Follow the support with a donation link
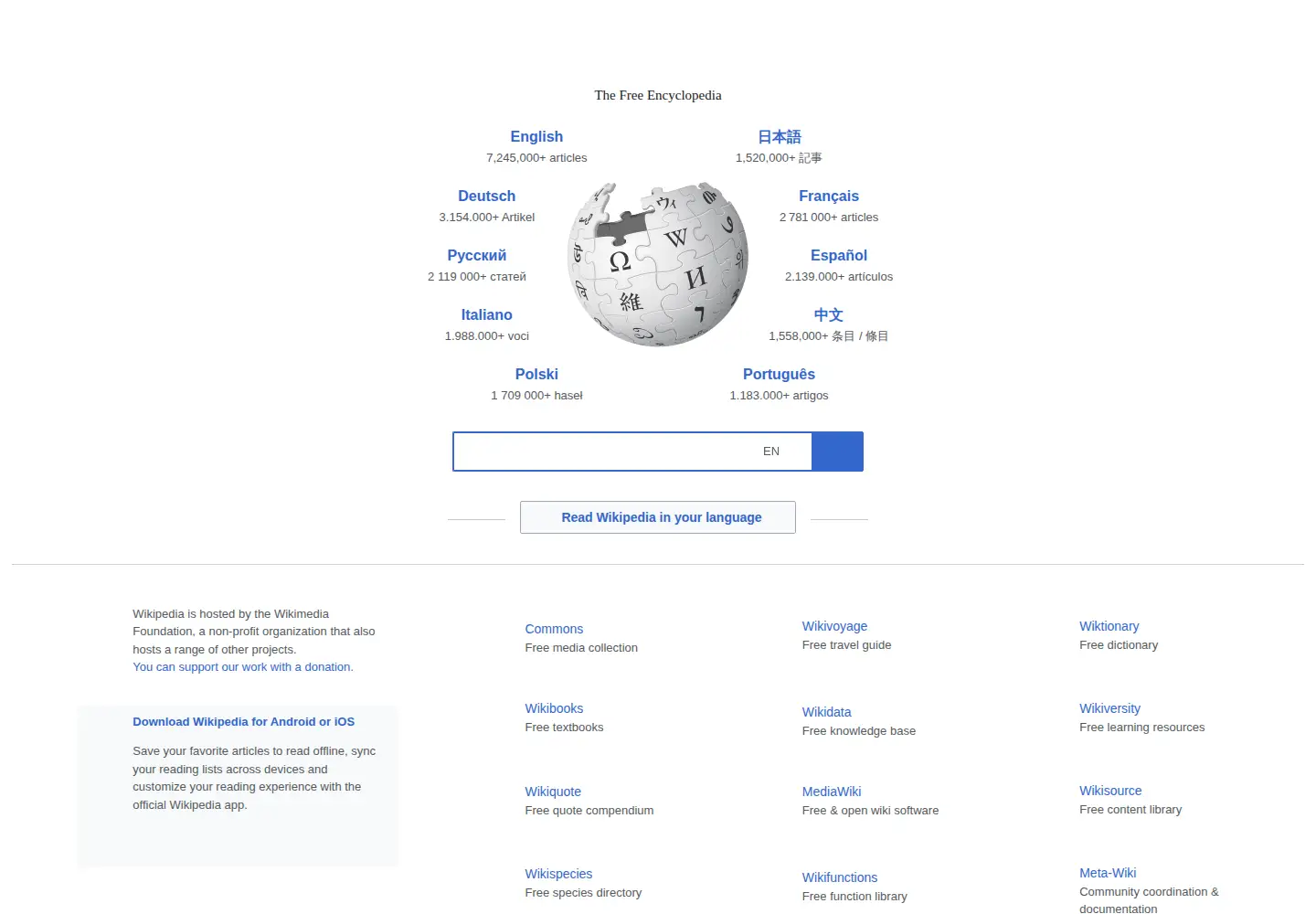This screenshot has height=914, width=1316. tap(243, 667)
